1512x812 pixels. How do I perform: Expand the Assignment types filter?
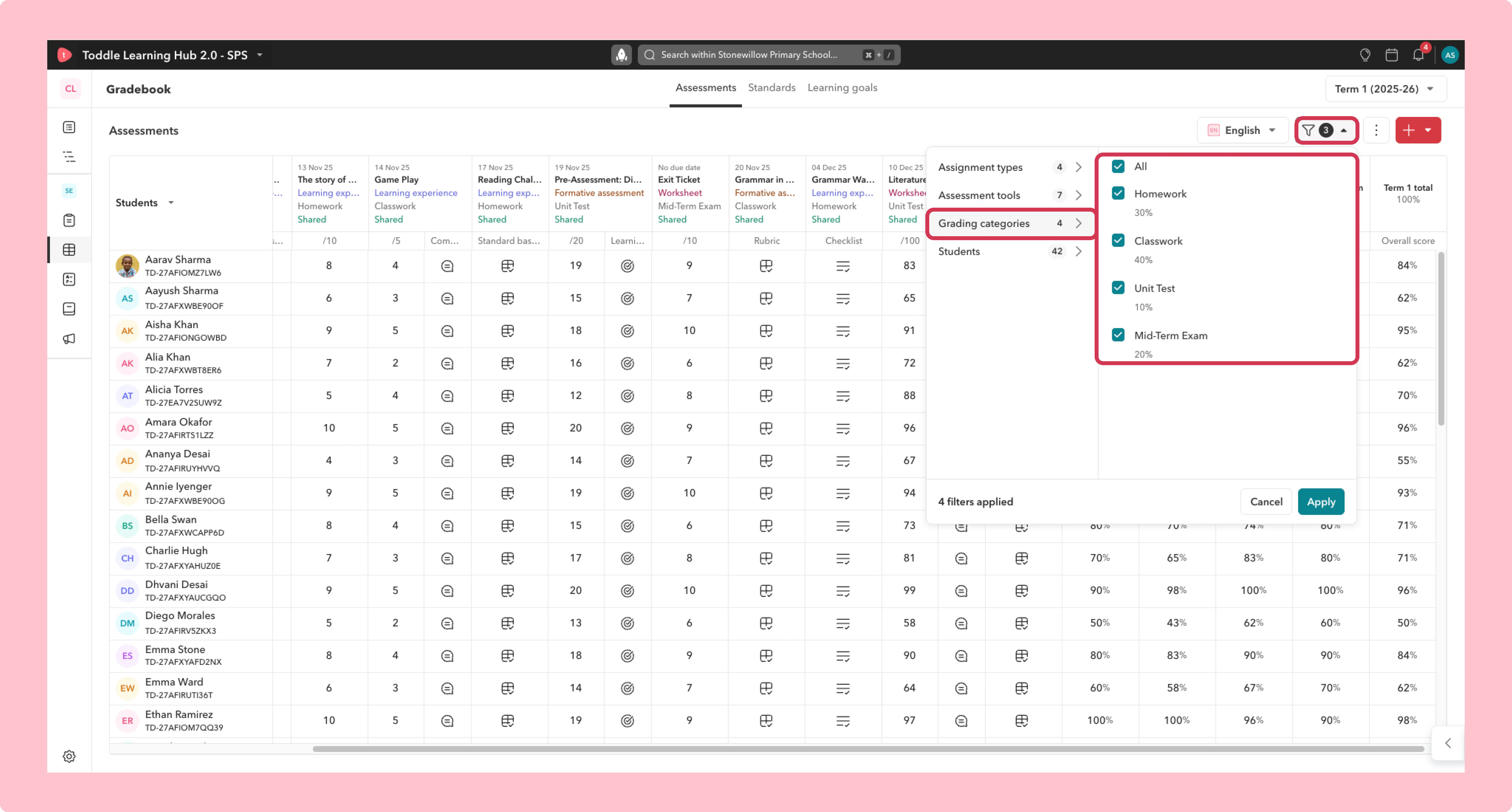[x=1010, y=167]
